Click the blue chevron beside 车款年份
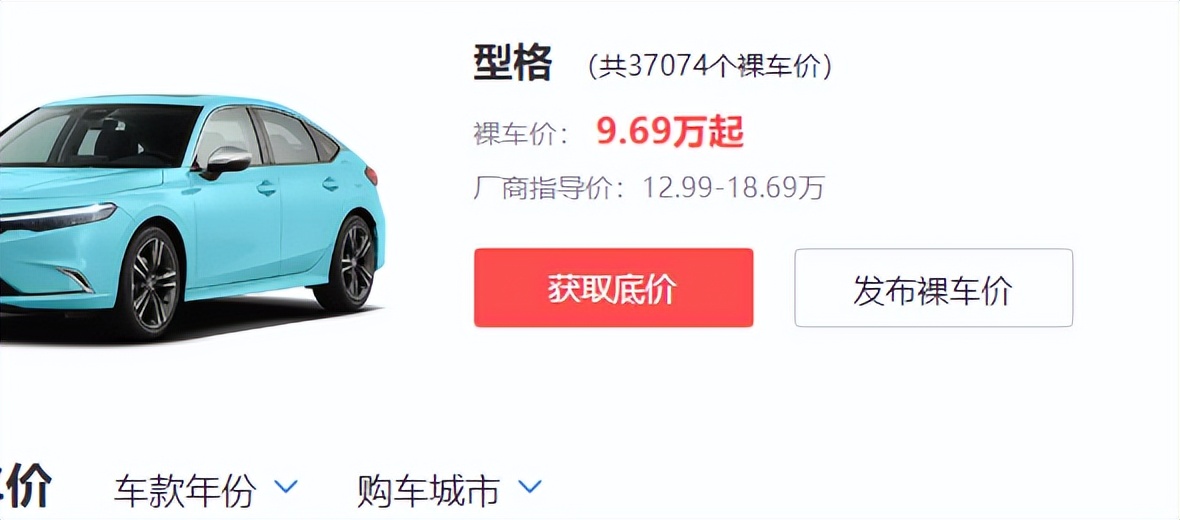Viewport: 1180px width, 520px height. 286,488
